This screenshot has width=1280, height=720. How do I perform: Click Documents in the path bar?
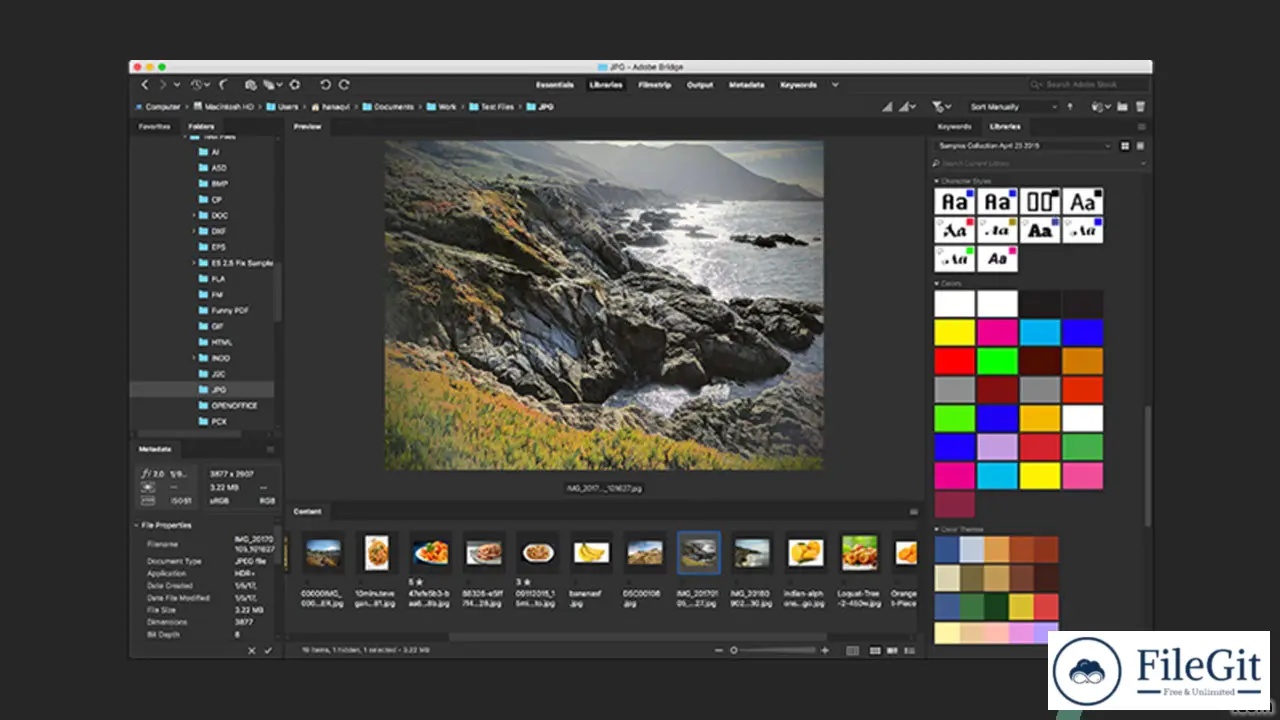coord(387,107)
